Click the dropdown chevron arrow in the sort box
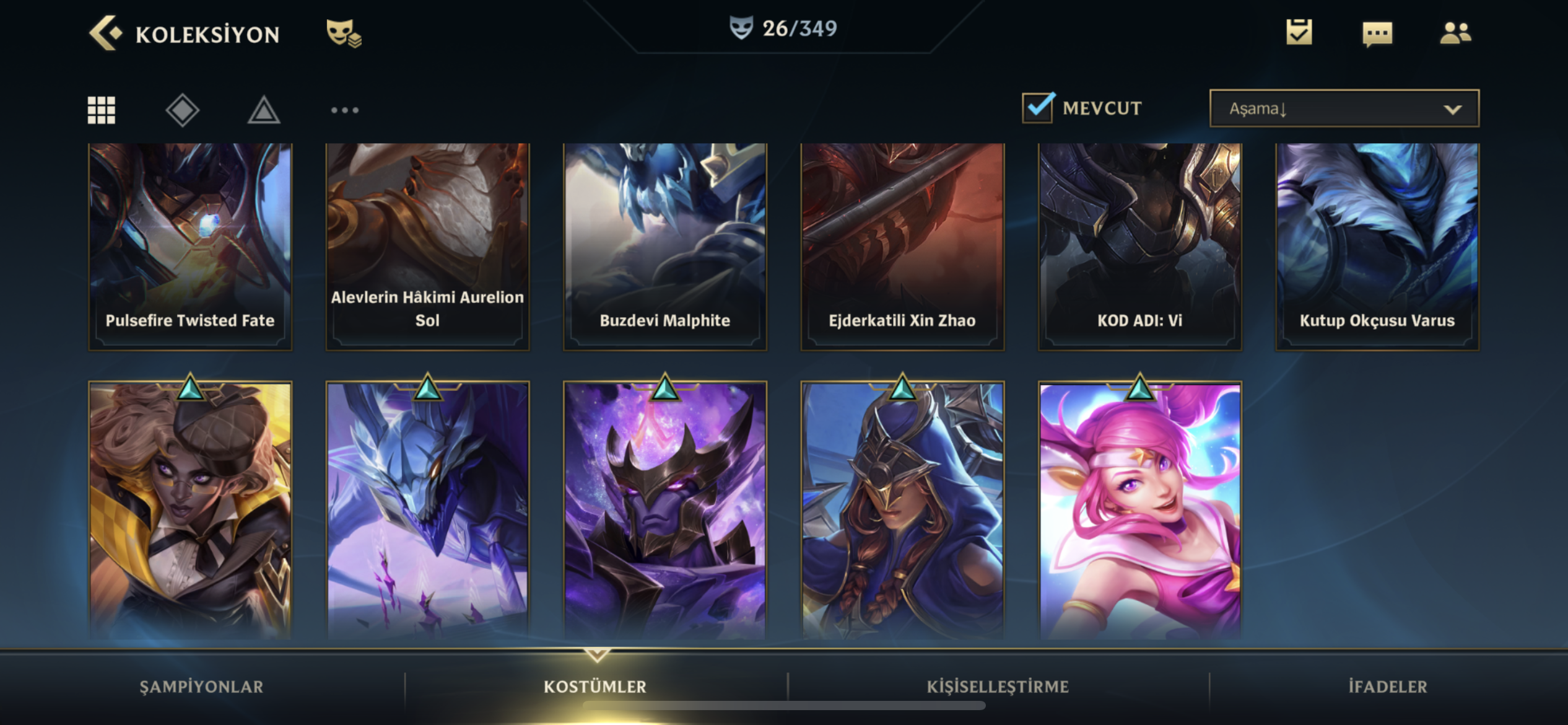This screenshot has height=725, width=1568. coord(1452,110)
